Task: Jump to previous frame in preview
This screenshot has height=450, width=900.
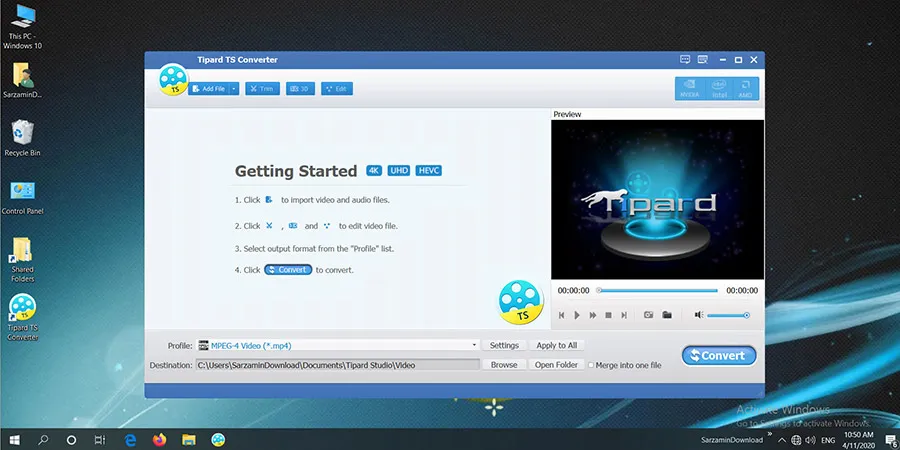Action: pyautogui.click(x=561, y=315)
